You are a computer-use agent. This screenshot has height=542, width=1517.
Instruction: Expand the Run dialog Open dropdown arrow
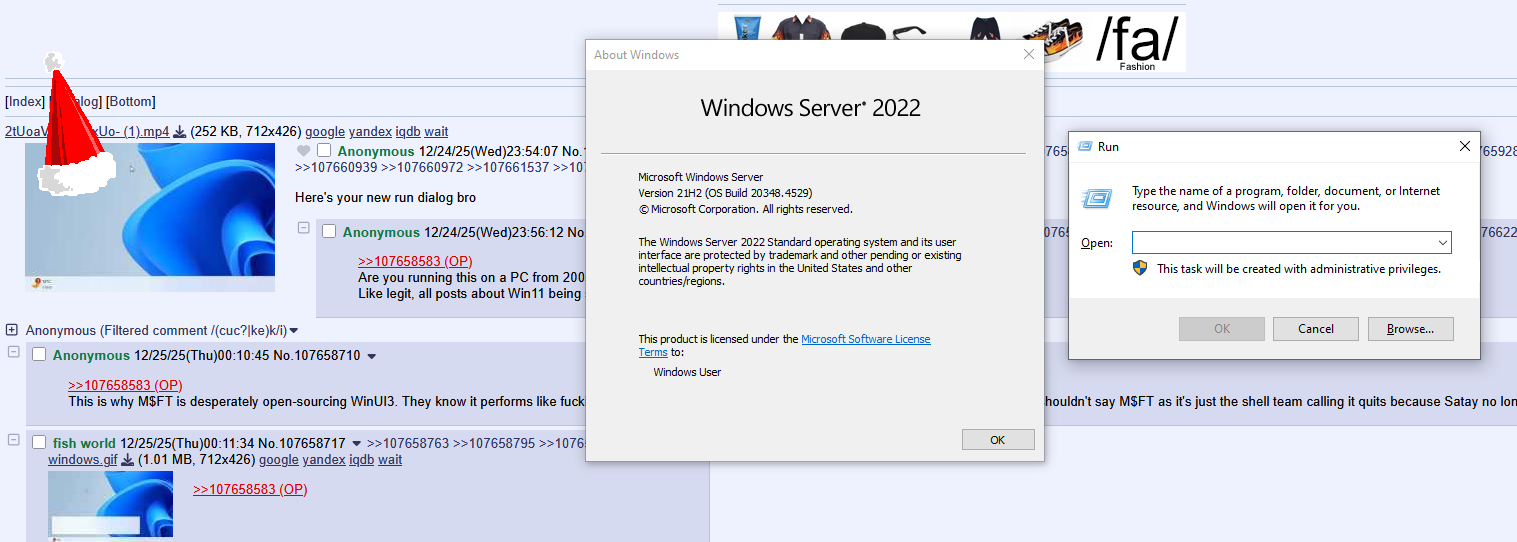[x=1442, y=243]
